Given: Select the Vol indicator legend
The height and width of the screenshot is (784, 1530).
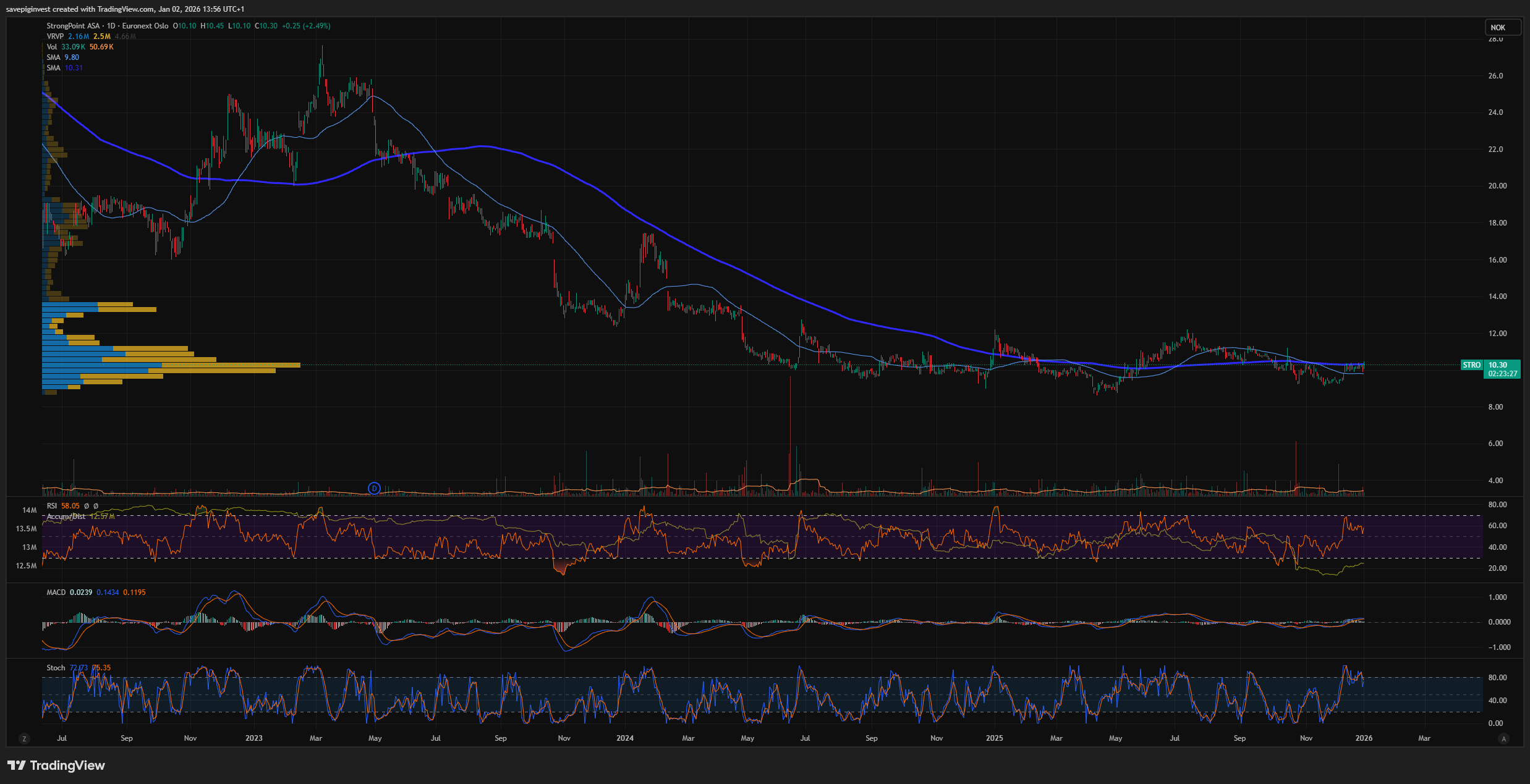Looking at the screenshot, I should [x=52, y=47].
